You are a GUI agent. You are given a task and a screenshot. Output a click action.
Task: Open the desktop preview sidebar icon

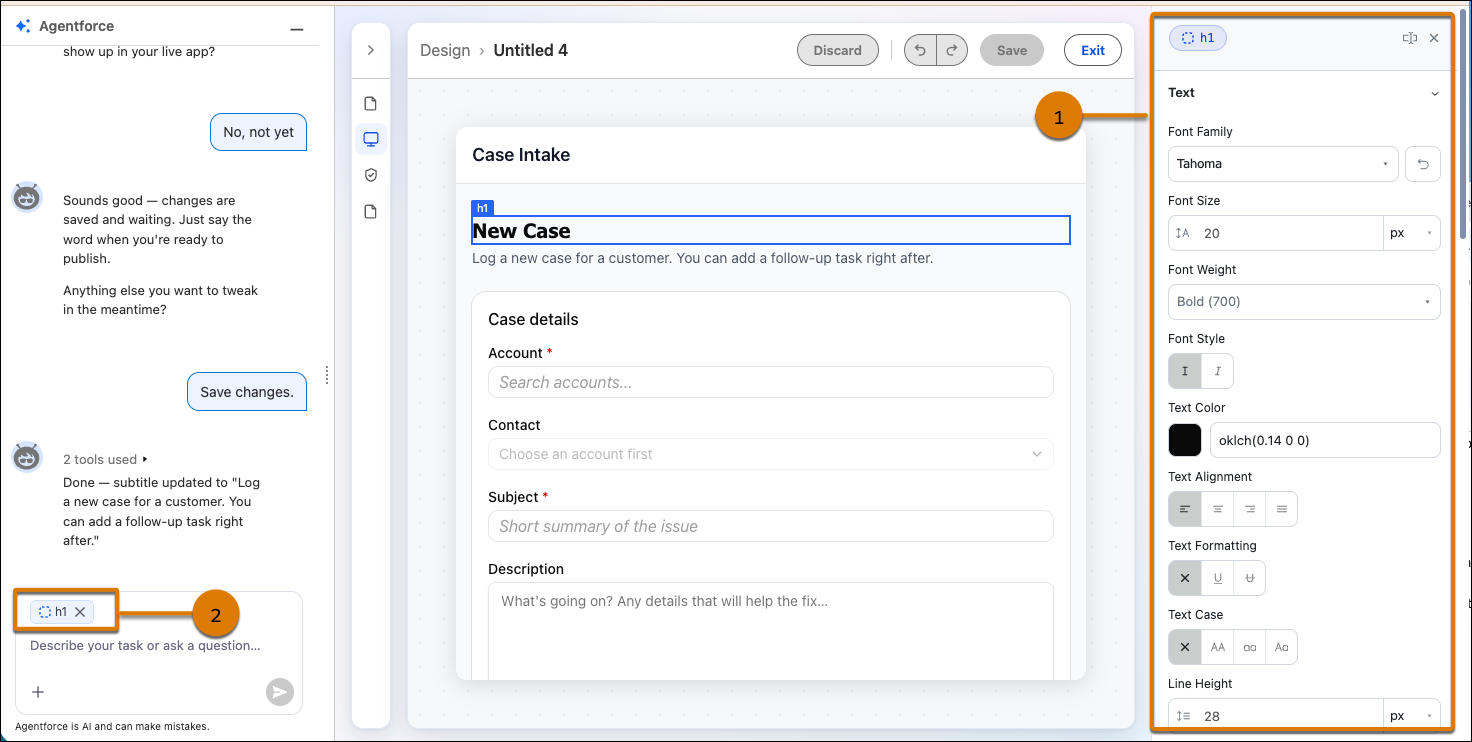(x=371, y=139)
